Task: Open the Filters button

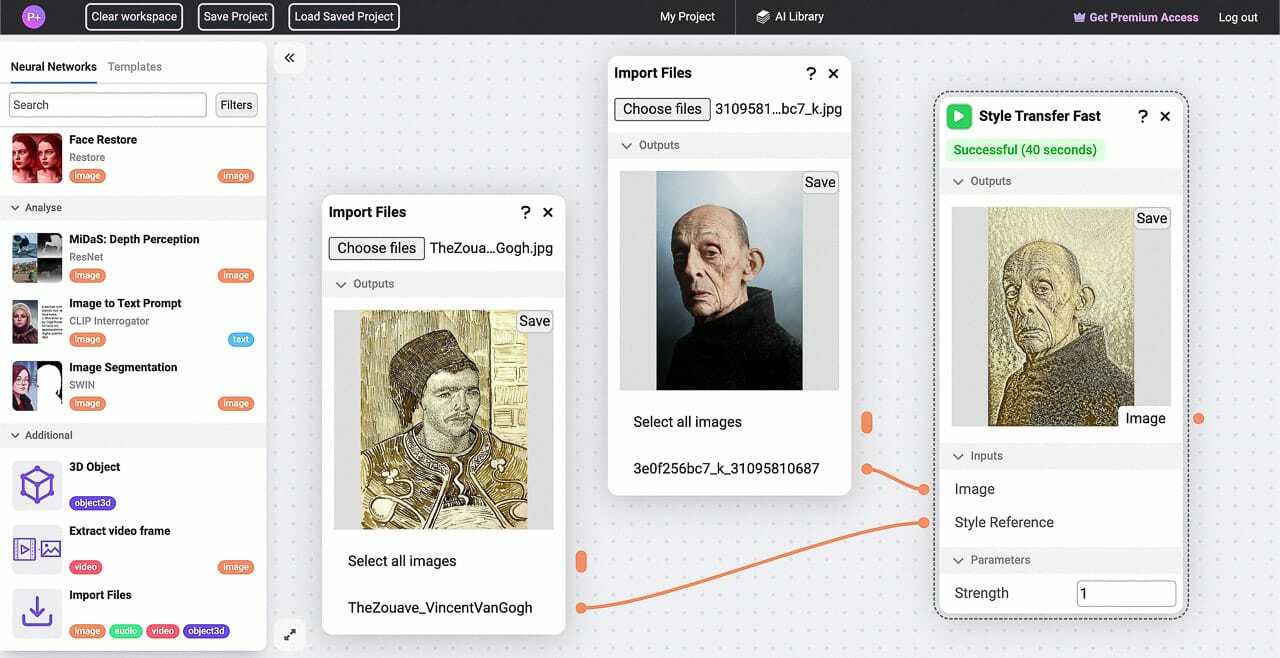Action: [236, 105]
